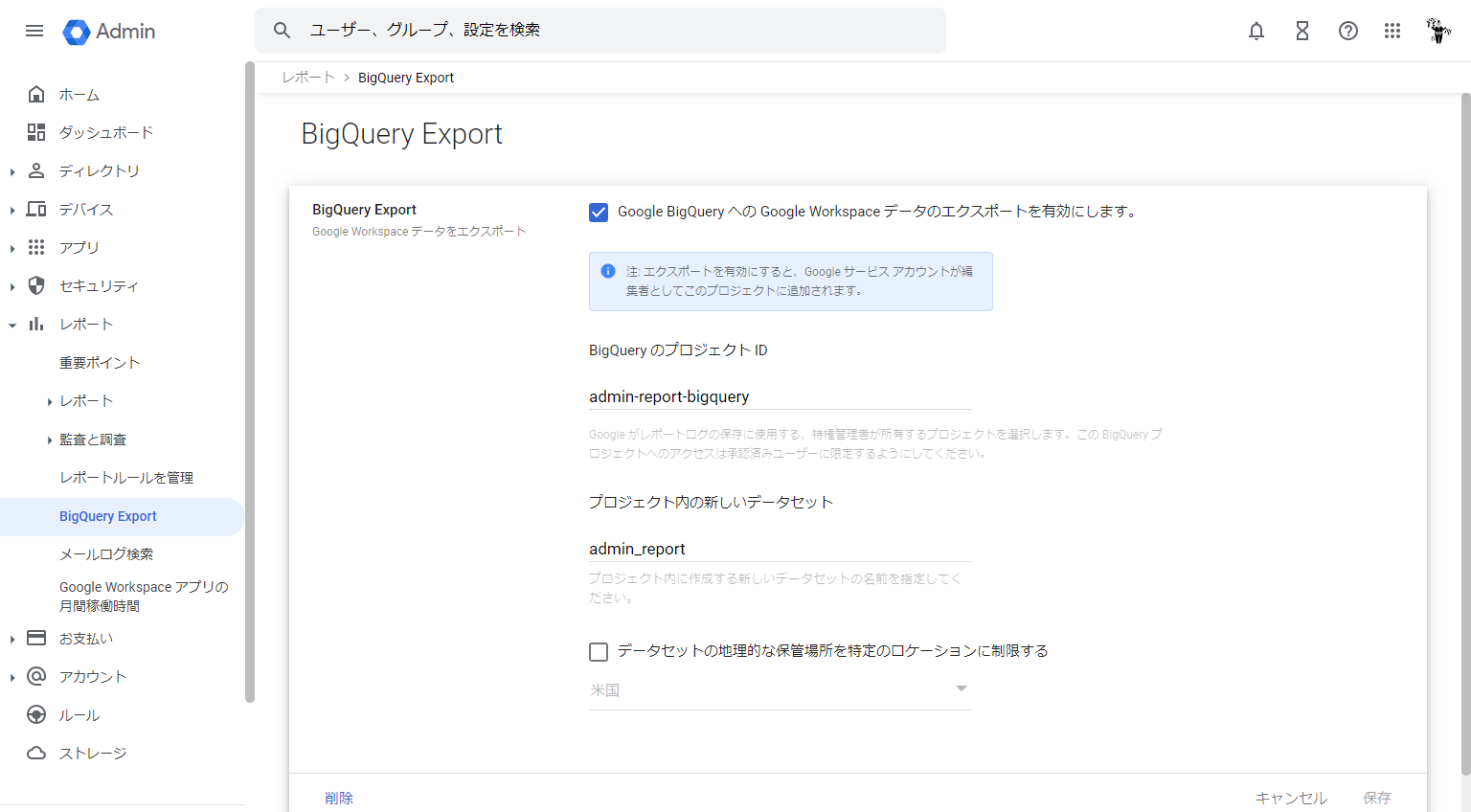Open the help question mark icon
1471x812 pixels.
tap(1348, 31)
